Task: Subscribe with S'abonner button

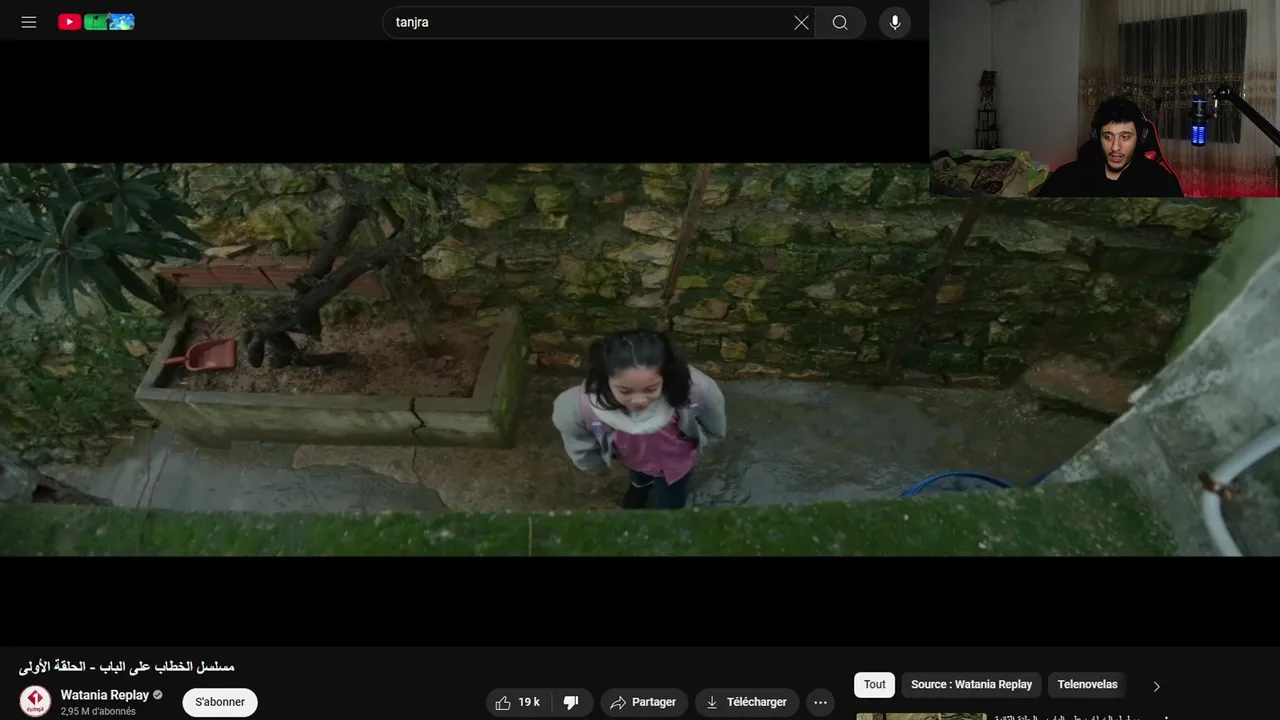Action: [x=220, y=702]
